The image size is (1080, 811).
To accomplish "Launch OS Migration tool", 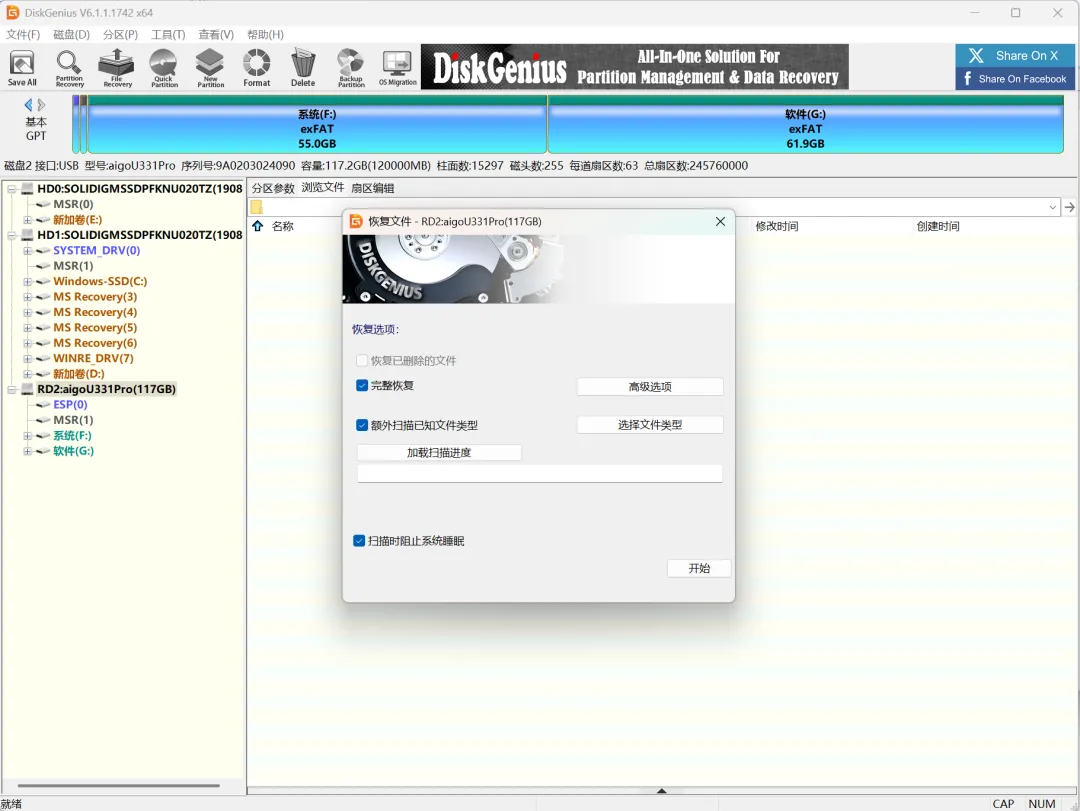I will pyautogui.click(x=397, y=68).
